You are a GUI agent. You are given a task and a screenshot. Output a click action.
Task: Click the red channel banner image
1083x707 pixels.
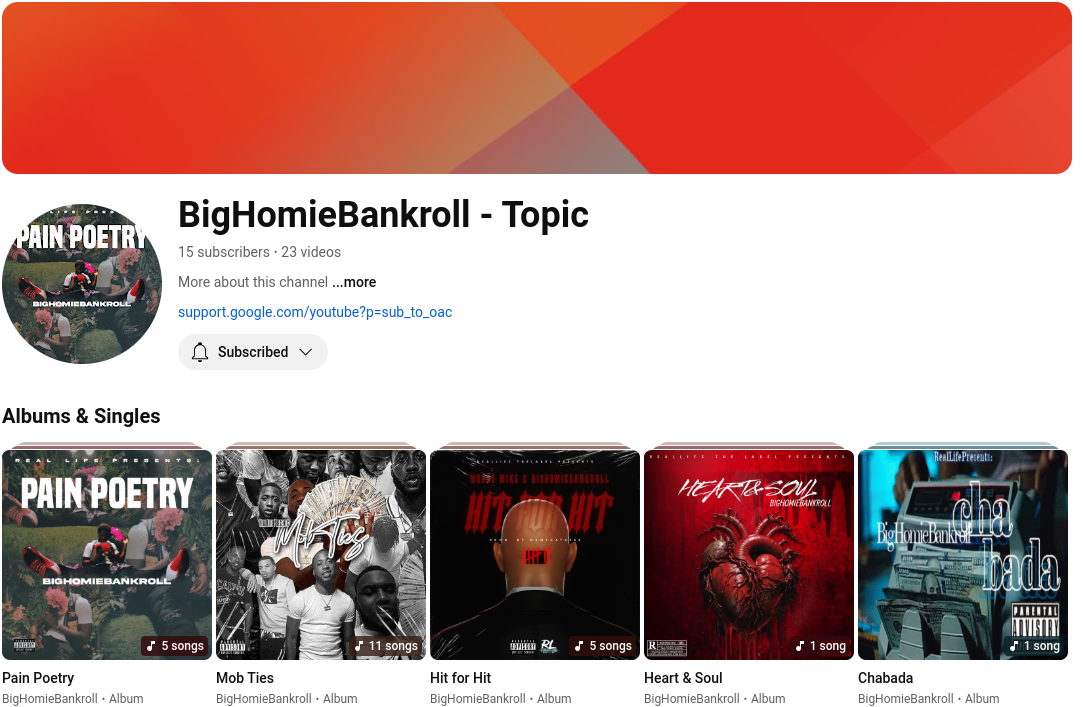tap(537, 88)
